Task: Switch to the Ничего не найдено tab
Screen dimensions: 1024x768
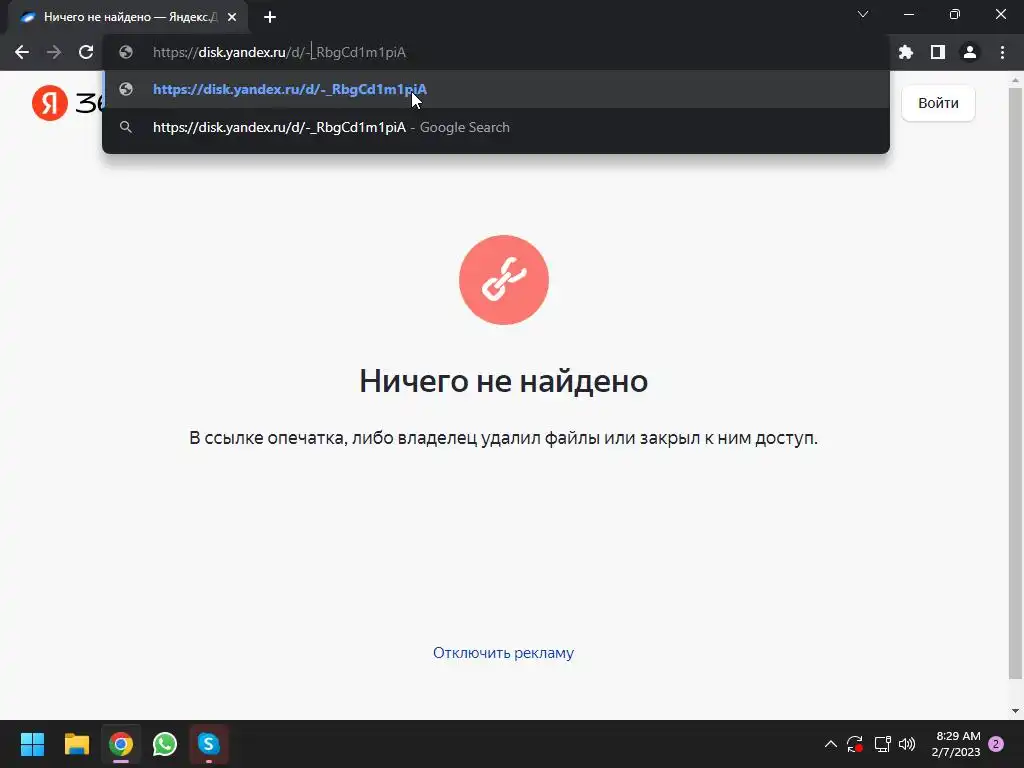Action: pos(129,17)
